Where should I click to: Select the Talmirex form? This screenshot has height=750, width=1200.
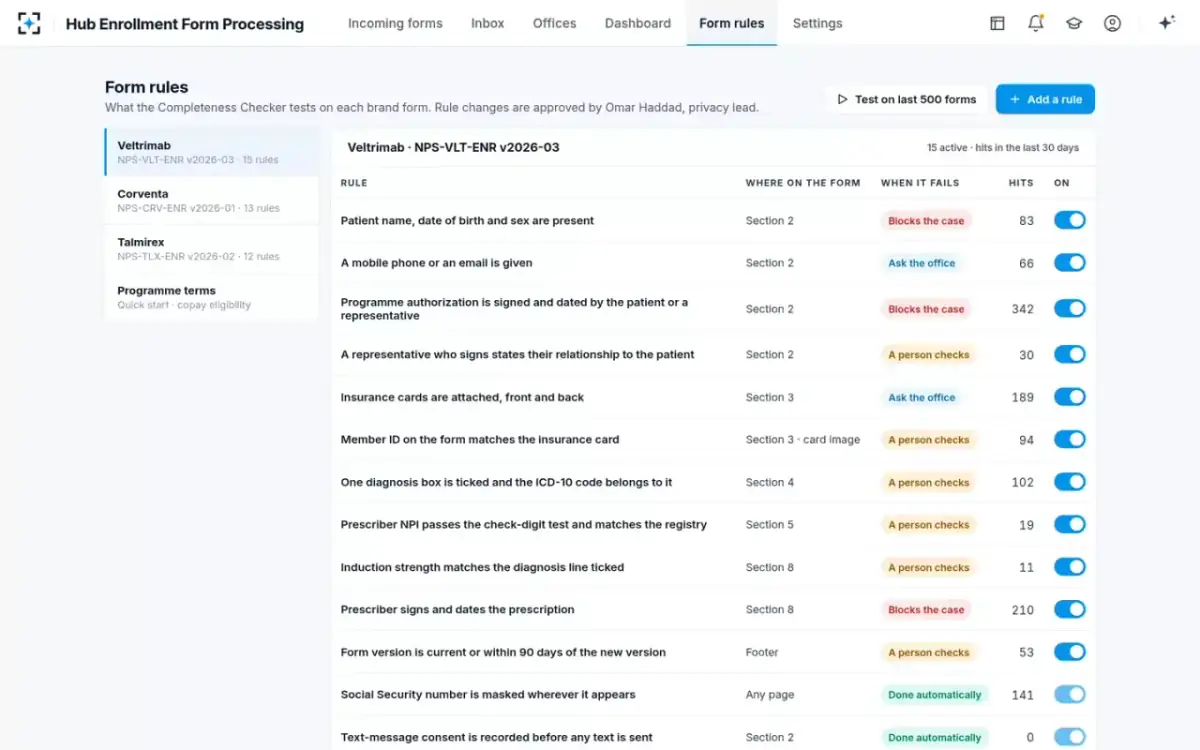(212, 249)
